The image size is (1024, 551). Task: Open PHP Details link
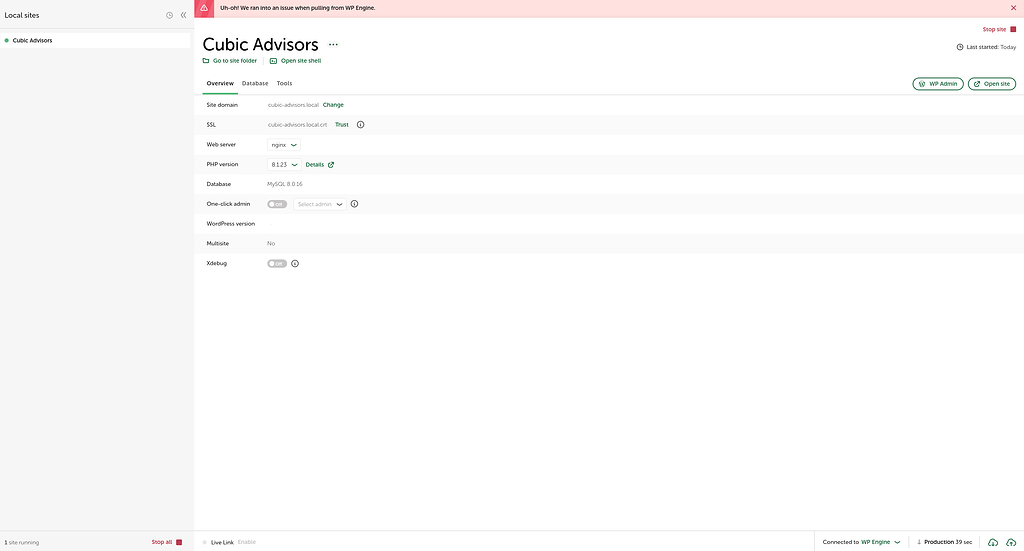click(319, 165)
